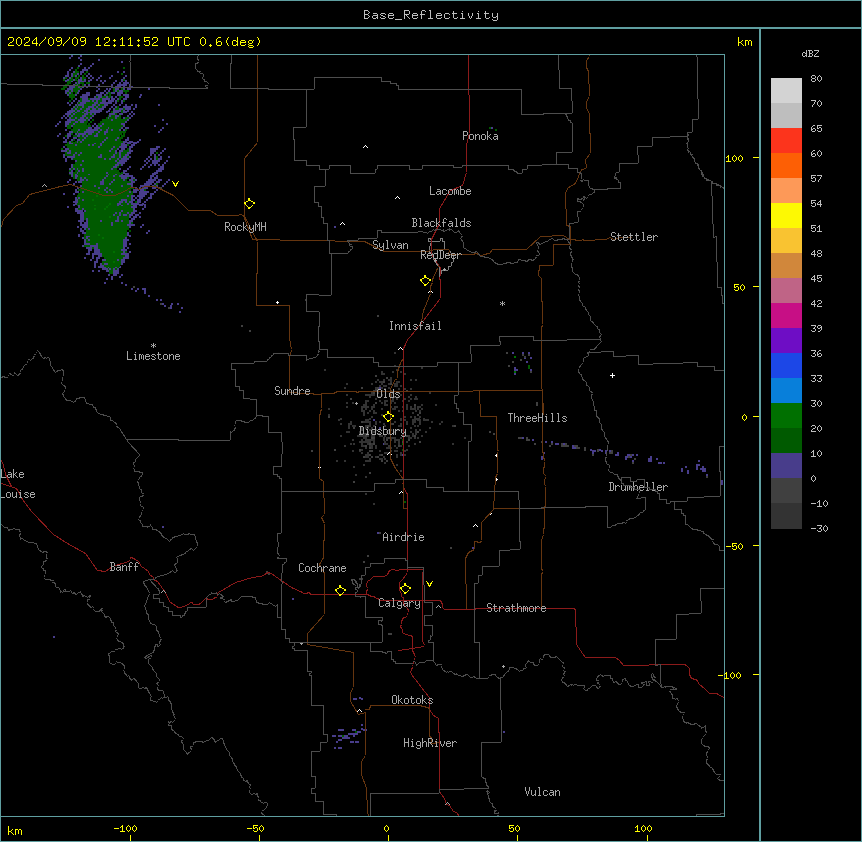Click the Sundre town label
862x842 pixels.
(292, 391)
